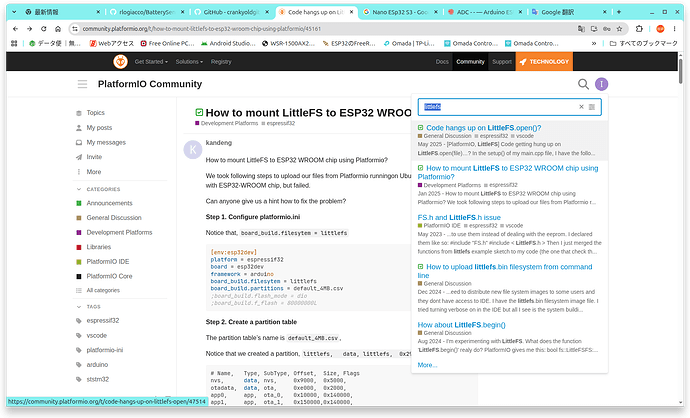Open the vscode tag in sidebar
This screenshot has width=690, height=418.
(x=96, y=335)
